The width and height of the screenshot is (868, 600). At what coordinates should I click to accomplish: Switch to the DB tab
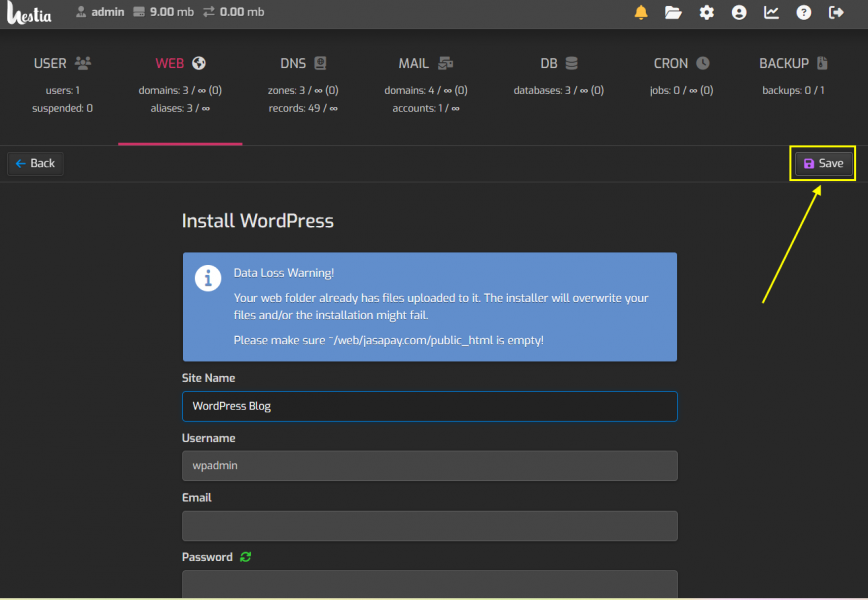[x=559, y=86]
